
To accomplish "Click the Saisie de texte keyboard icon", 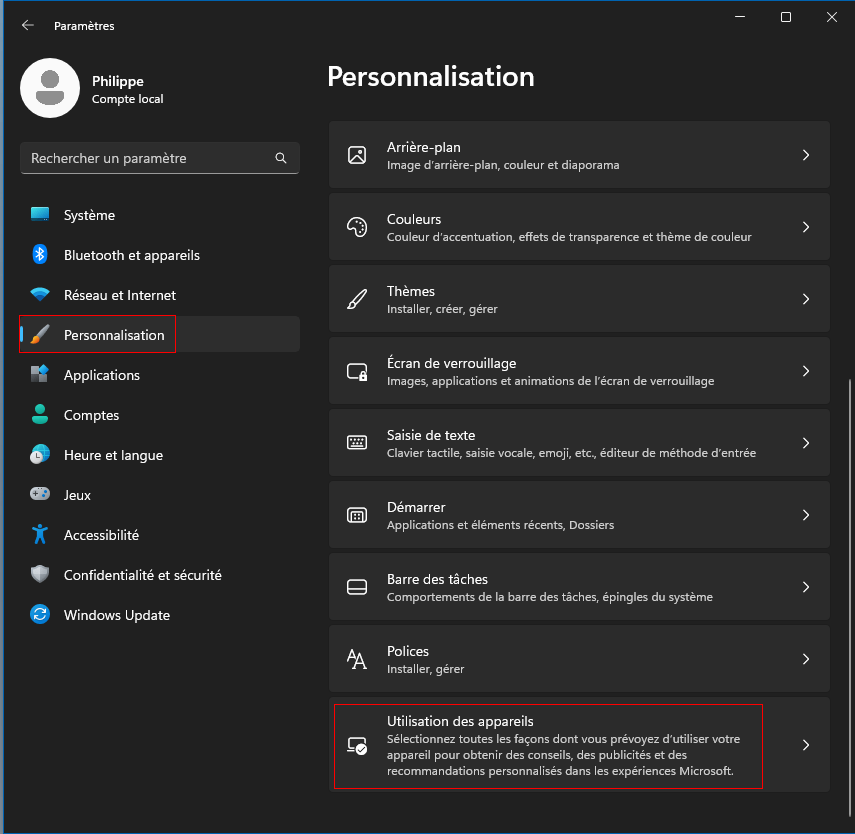I will pyautogui.click(x=357, y=442).
